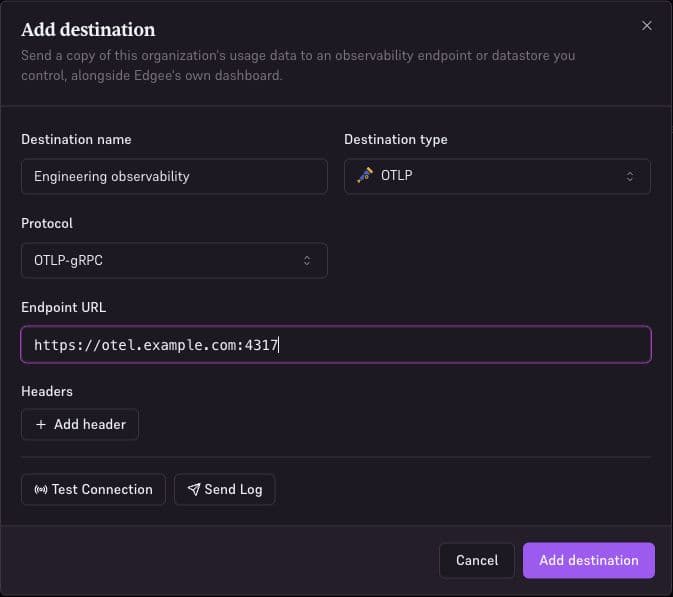673x597 pixels.
Task: Click the Test Connection button
Action: tap(93, 489)
